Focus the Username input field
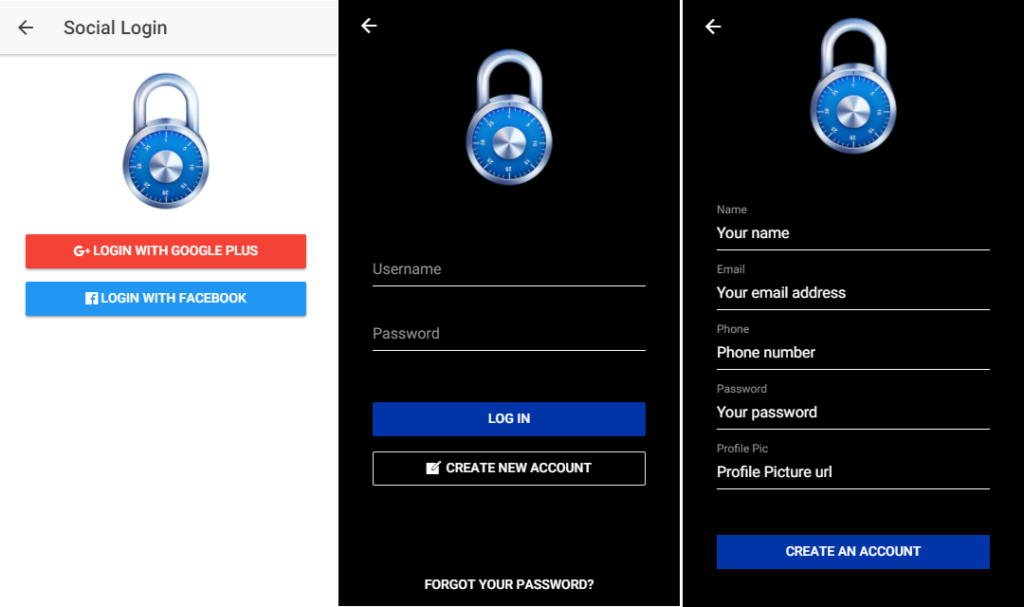Screen dimensions: 1024x607 (x=509, y=270)
